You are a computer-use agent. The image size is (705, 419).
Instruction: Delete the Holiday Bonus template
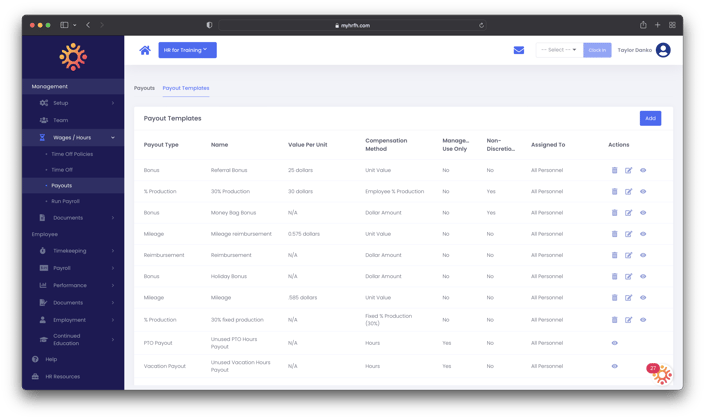click(614, 276)
